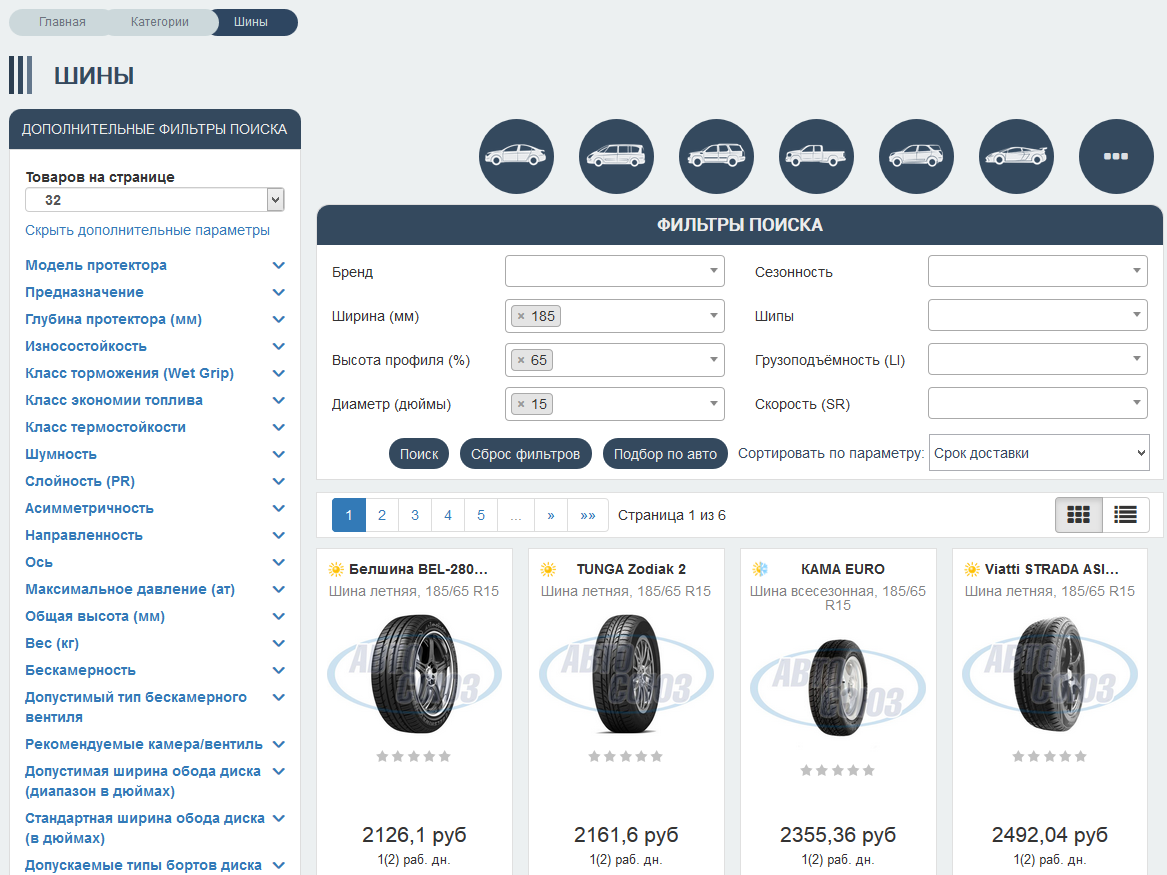Image resolution: width=1167 pixels, height=875 pixels.
Task: Choose the sports car vehicle icon
Action: 1017,157
